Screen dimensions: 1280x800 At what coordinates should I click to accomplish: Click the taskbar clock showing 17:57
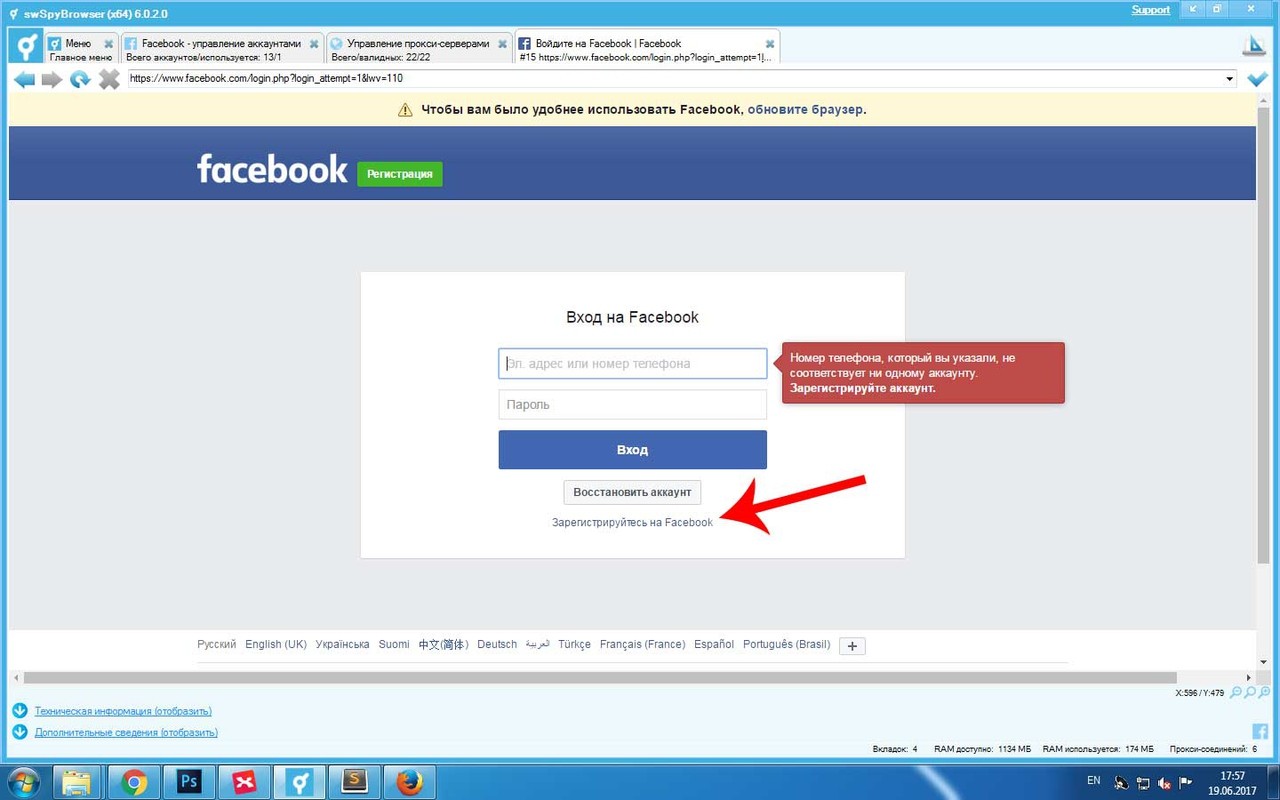pos(1232,782)
